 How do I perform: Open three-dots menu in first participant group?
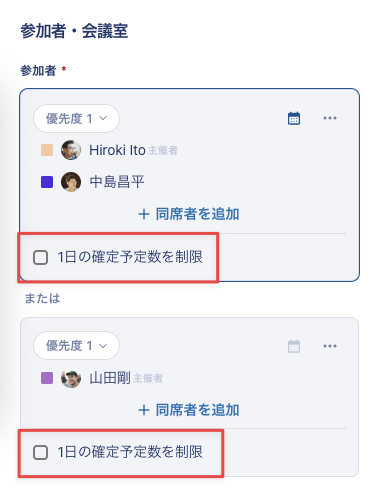click(x=330, y=118)
